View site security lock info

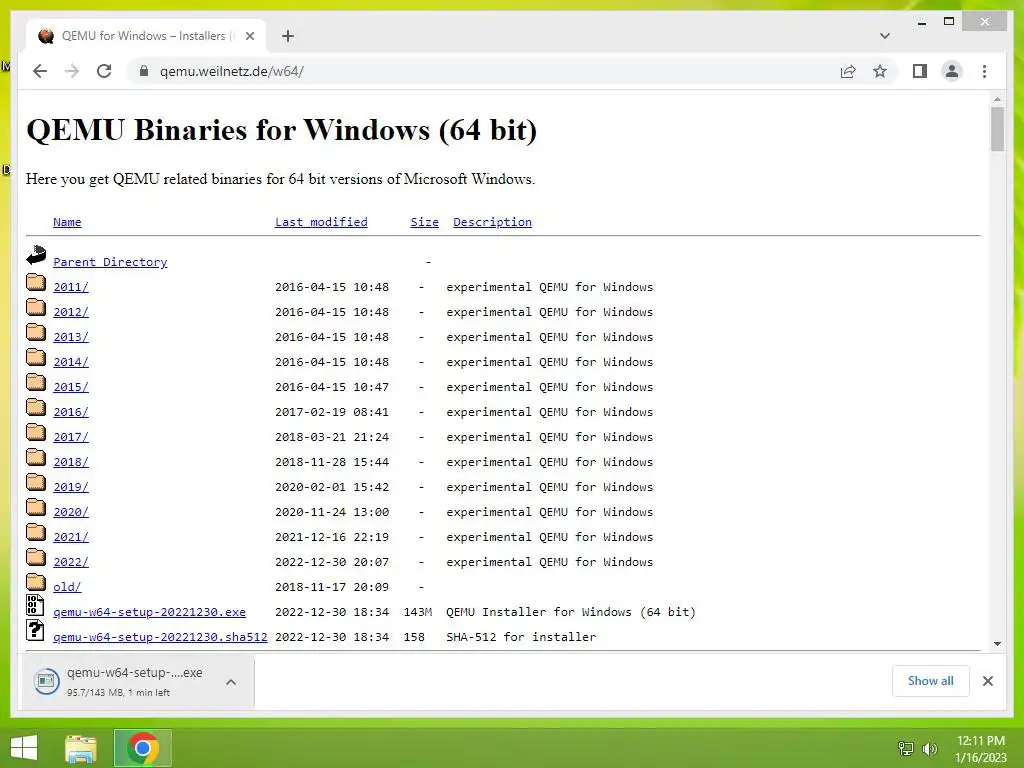[144, 71]
